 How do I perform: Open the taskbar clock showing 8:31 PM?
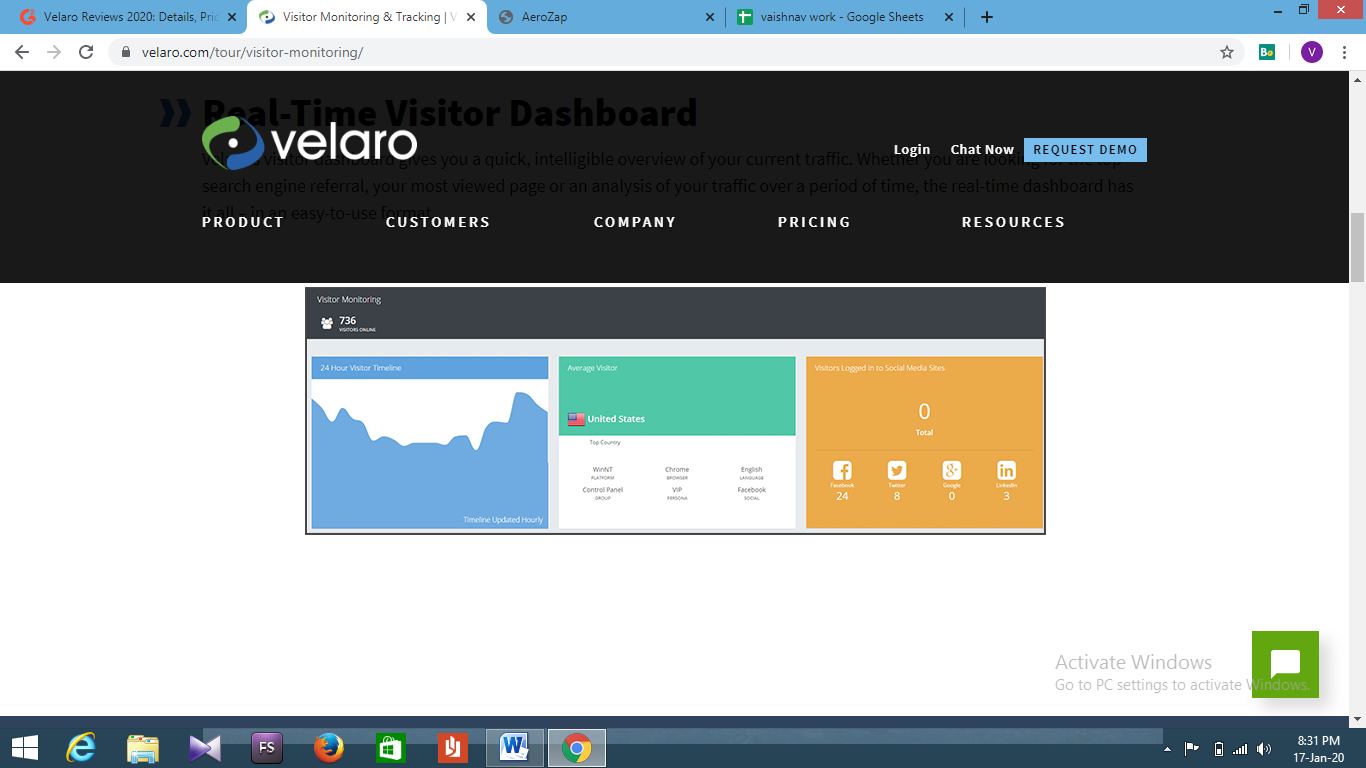coord(1318,749)
